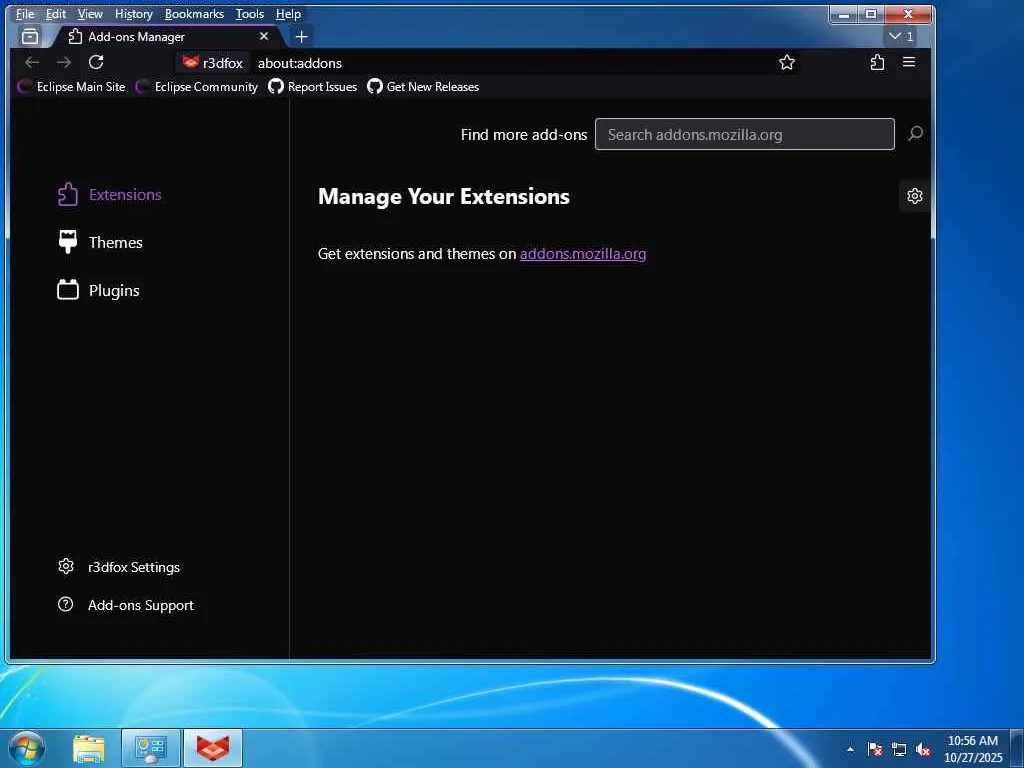Open the network tray icon

coord(899,749)
